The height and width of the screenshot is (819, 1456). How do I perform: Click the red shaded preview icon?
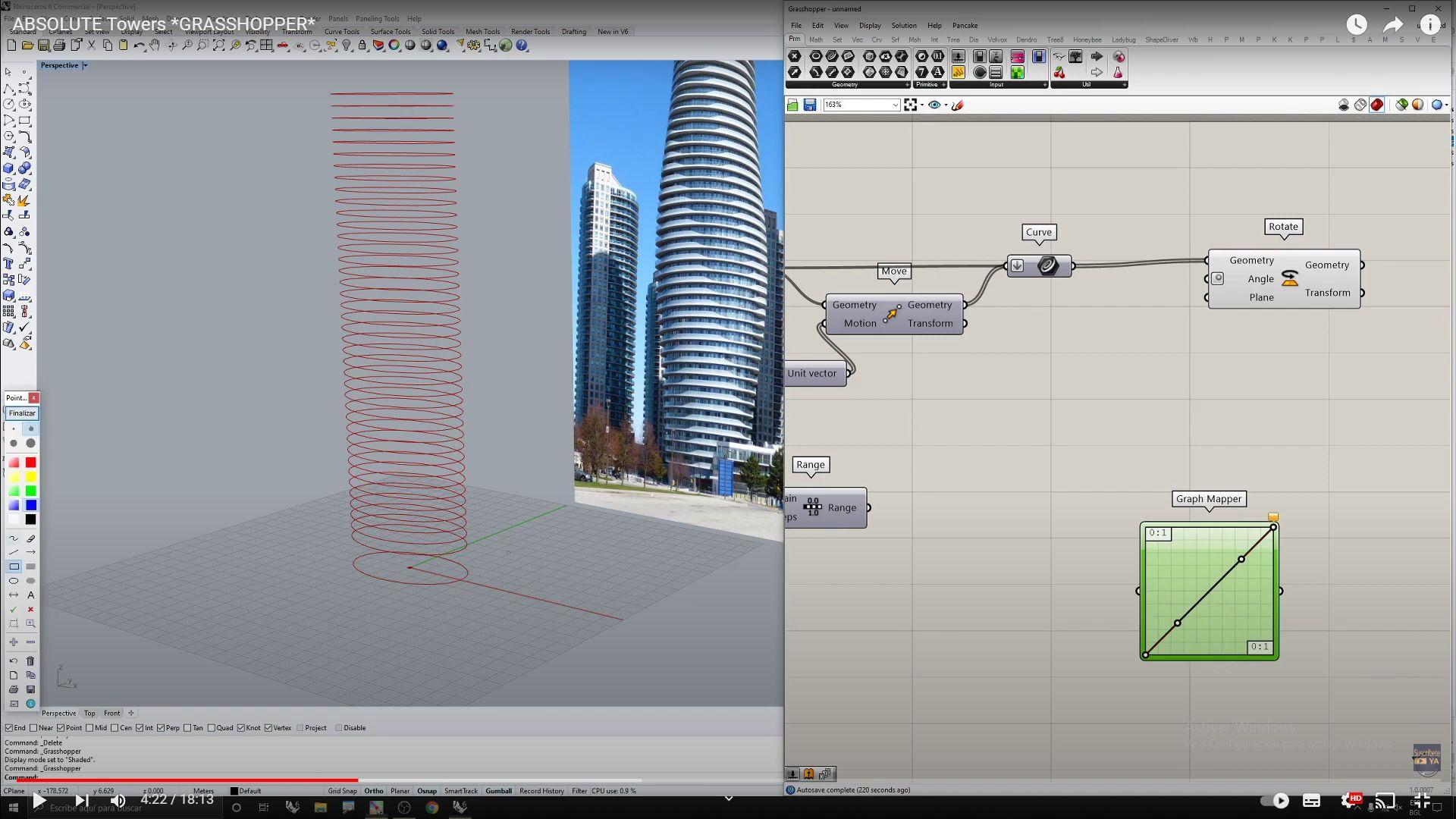pos(1377,105)
